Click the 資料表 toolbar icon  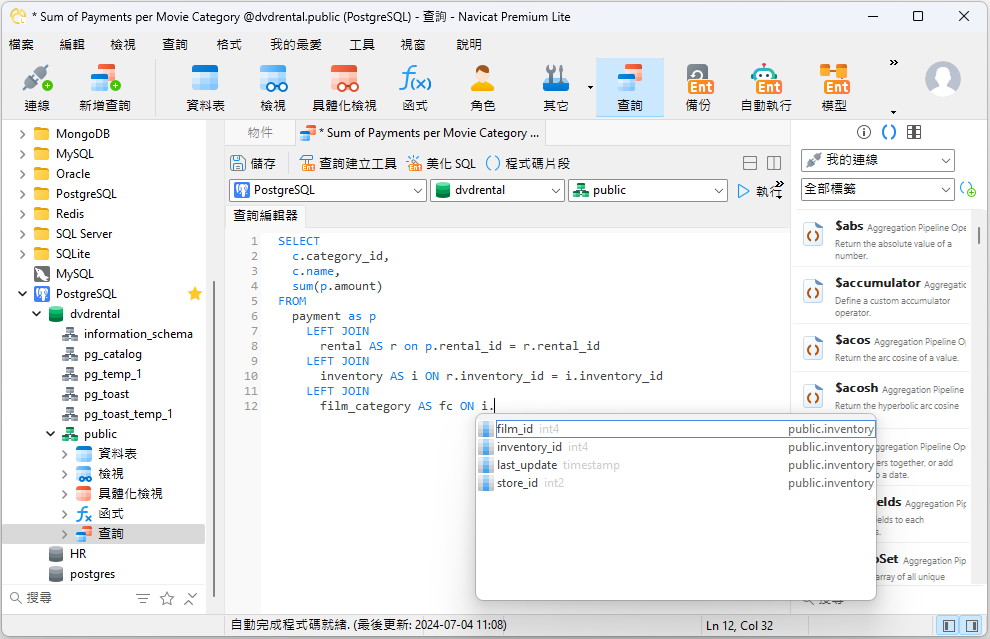(x=205, y=86)
